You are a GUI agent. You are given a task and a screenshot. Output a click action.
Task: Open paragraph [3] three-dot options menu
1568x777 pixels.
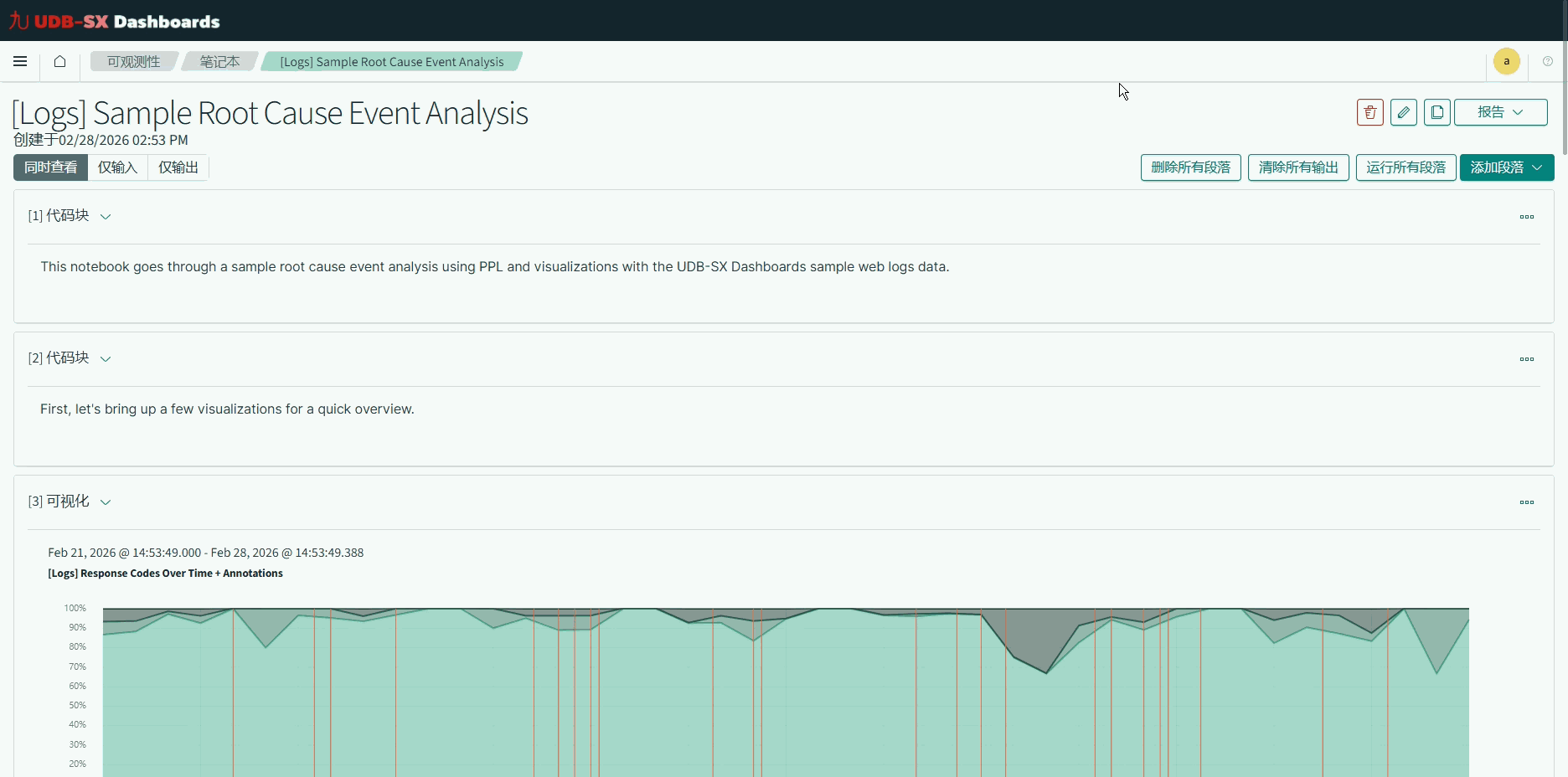coord(1526,502)
